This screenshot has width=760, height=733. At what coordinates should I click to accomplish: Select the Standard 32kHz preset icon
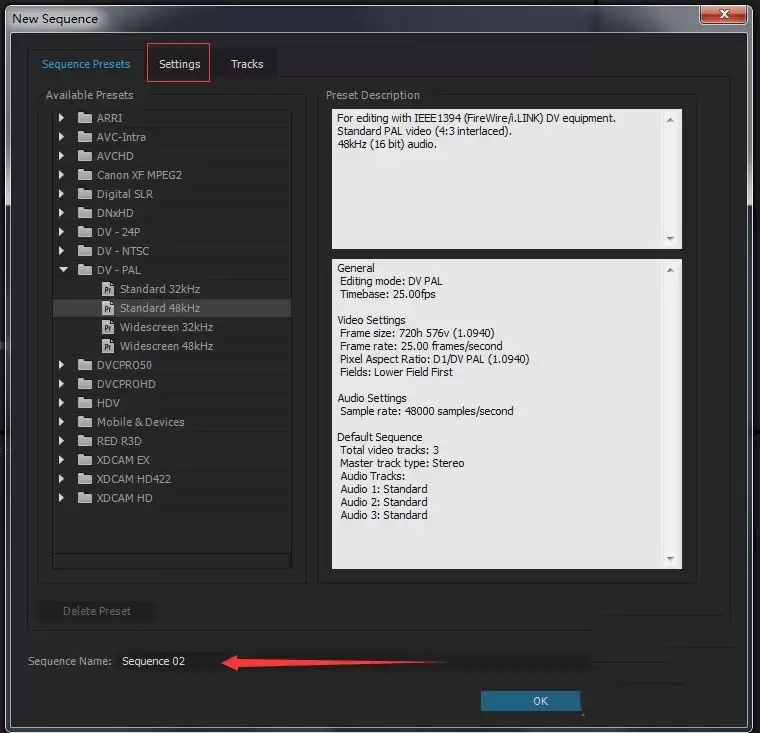(x=108, y=289)
